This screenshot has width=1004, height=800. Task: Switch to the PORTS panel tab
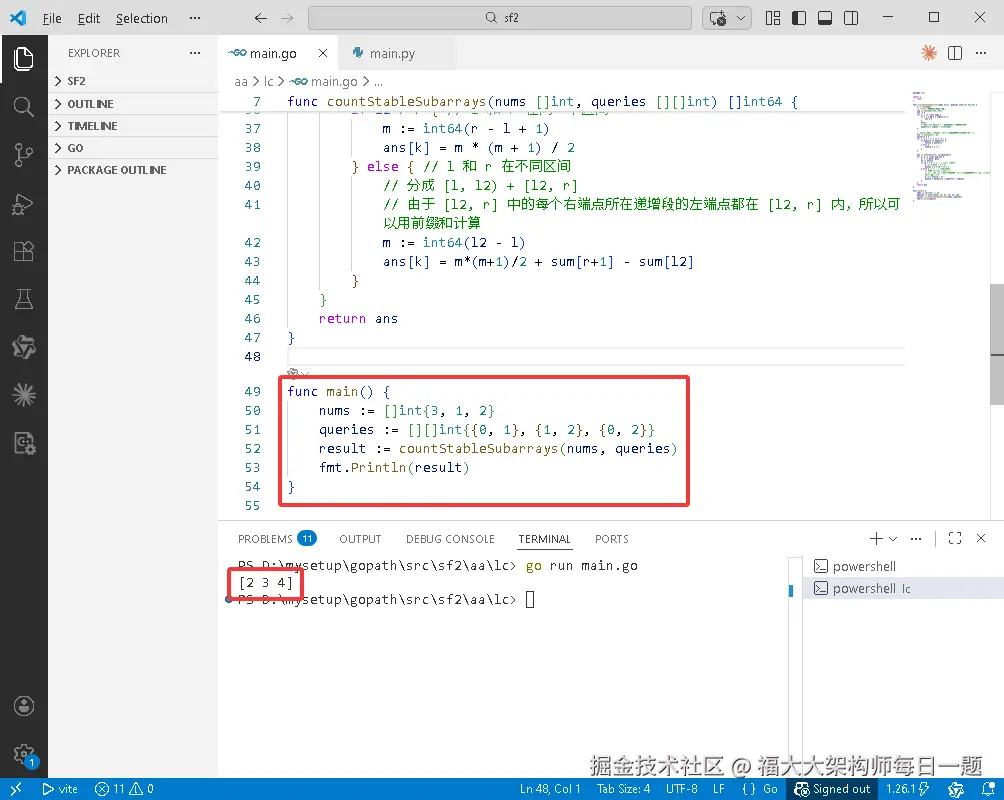611,539
